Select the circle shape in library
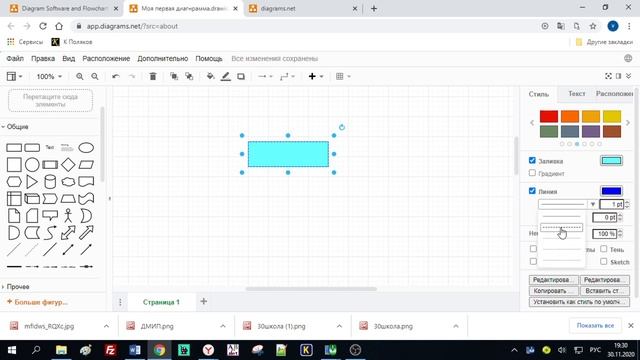The height and width of the screenshot is (360, 640). coord(32,164)
